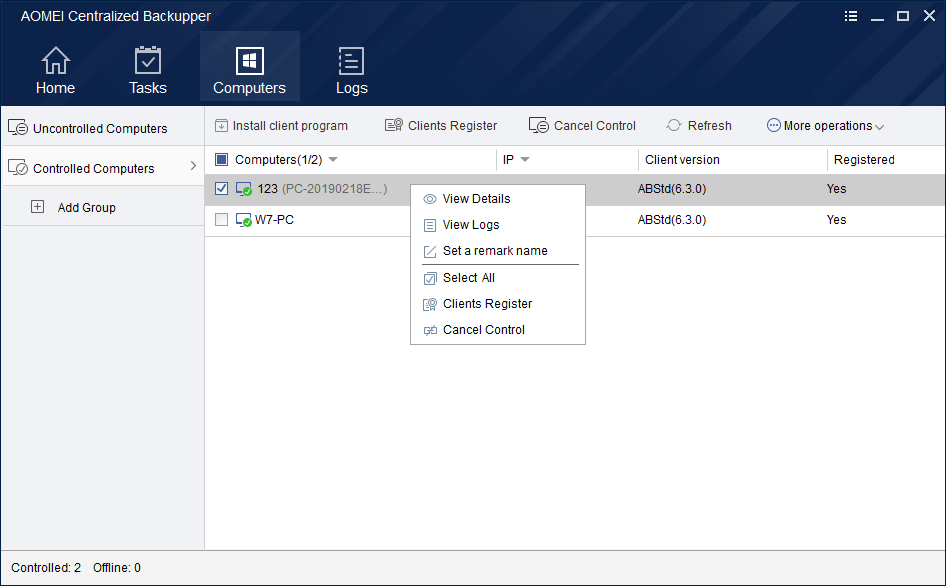Click the Select All checkbox icon in context menu
The width and height of the screenshot is (946, 586).
coord(430,278)
